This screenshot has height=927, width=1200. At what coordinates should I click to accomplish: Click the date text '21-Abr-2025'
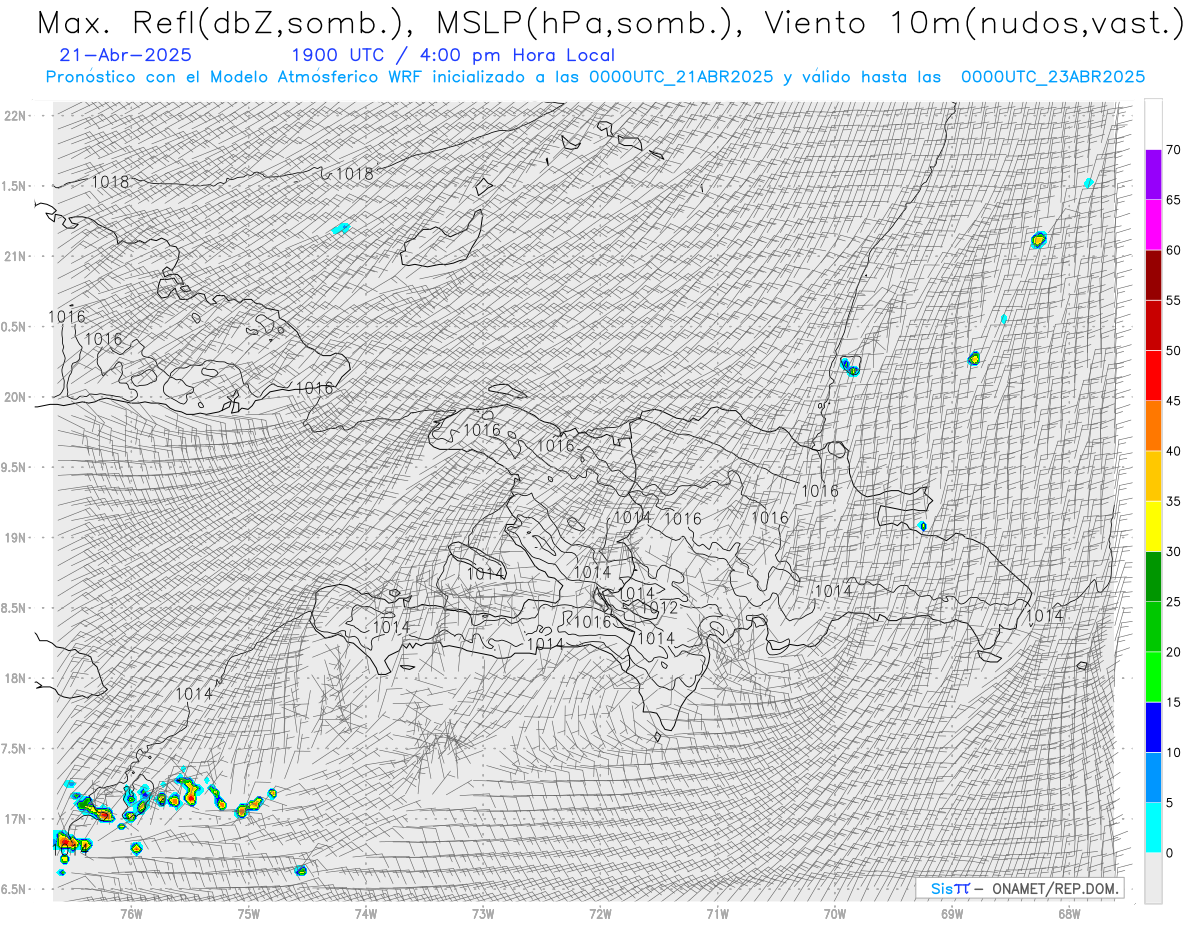coord(126,55)
